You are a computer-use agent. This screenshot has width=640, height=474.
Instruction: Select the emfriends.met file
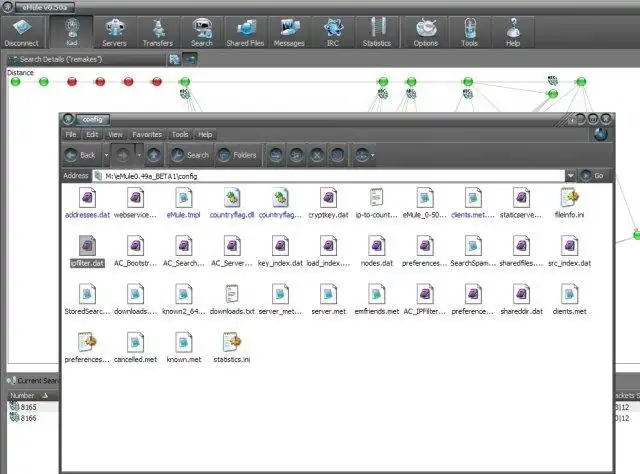(377, 299)
